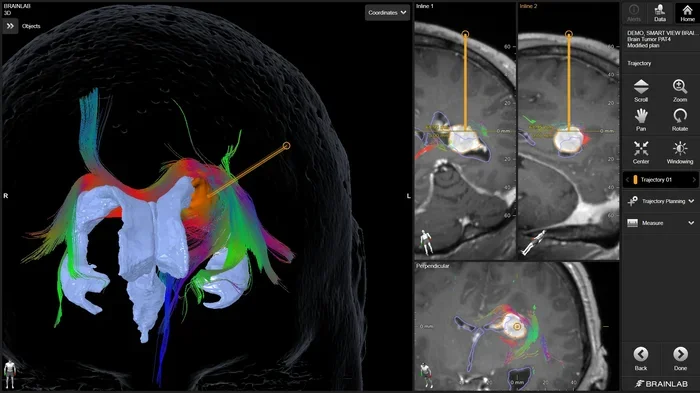Screen dimensions: 700x393
Task: Click the orientation figure in Inline 1 view
Action: [x=427, y=242]
